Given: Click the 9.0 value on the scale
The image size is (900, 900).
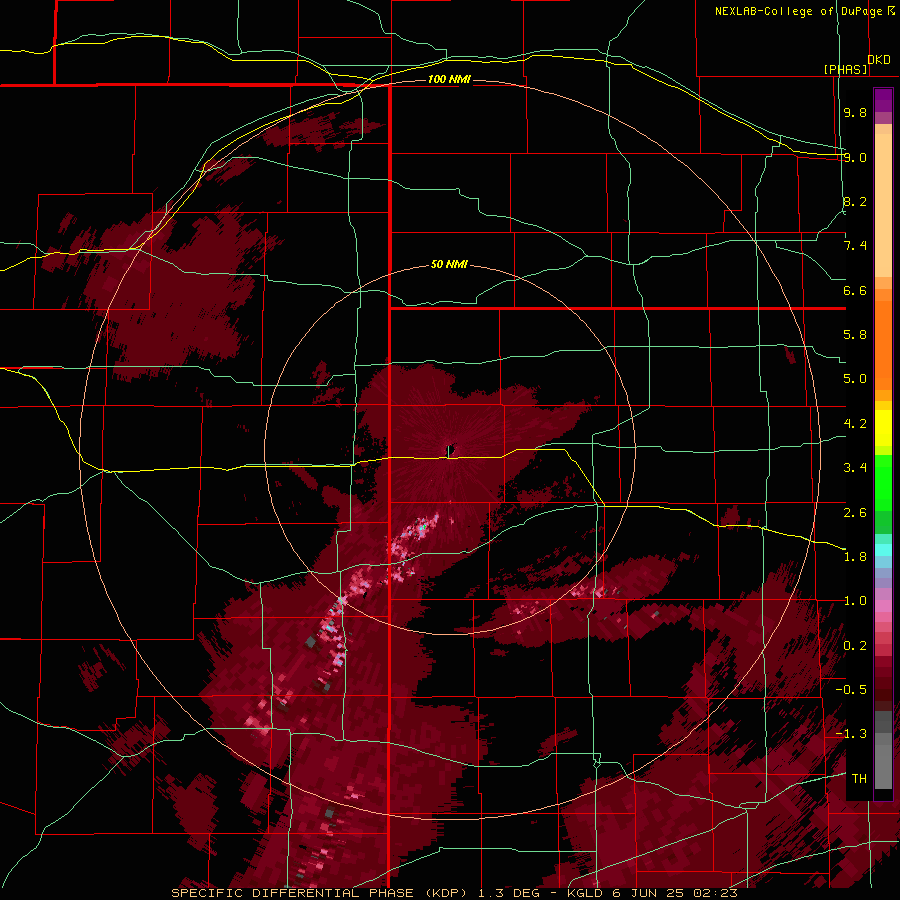Looking at the screenshot, I should (855, 157).
